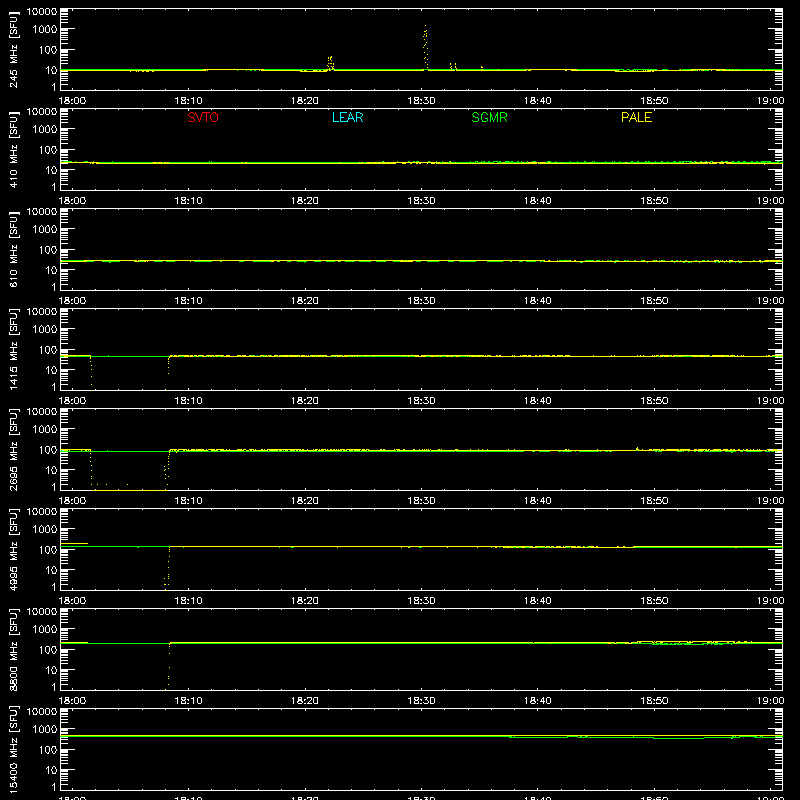The image size is (800, 800).
Task: Click the 18:40 time label under the 4995 MHz plot
Action: 538,601
